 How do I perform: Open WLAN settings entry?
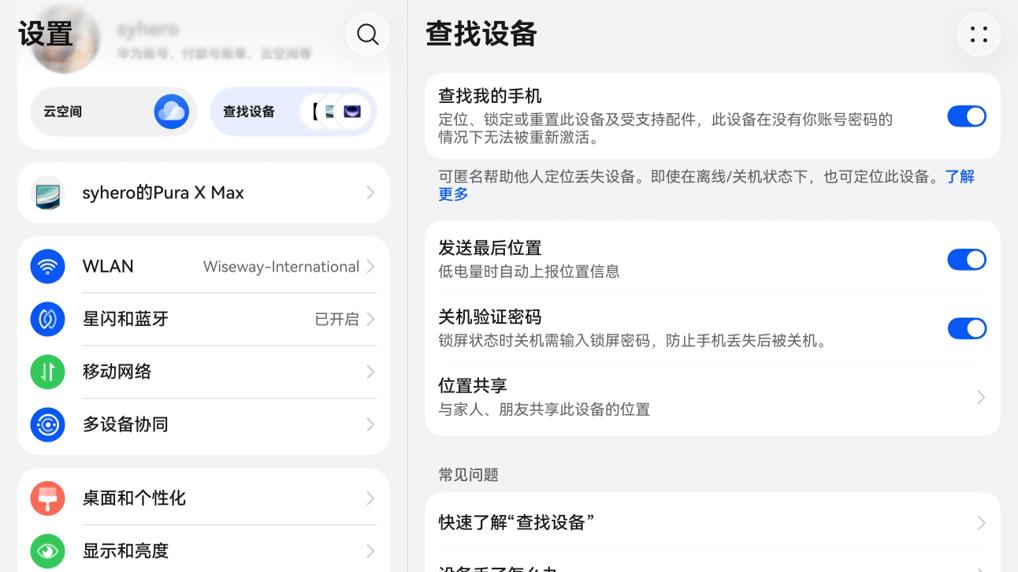tap(203, 266)
